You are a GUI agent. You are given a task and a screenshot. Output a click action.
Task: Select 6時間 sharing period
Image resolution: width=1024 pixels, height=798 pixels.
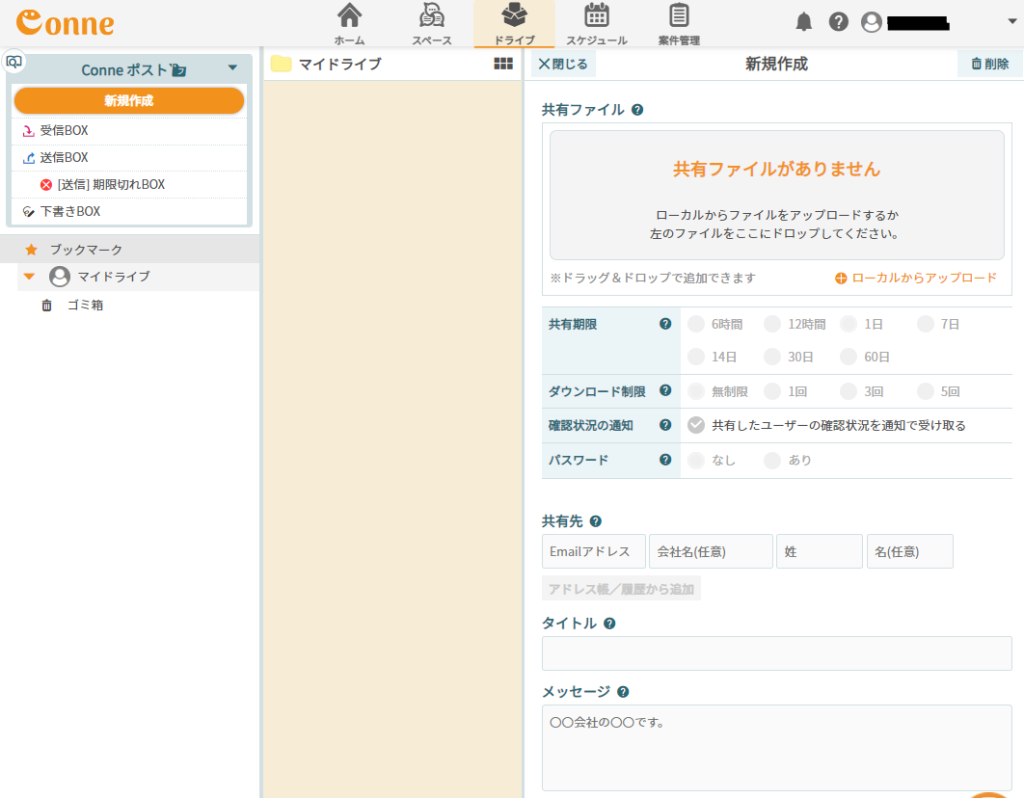696,324
